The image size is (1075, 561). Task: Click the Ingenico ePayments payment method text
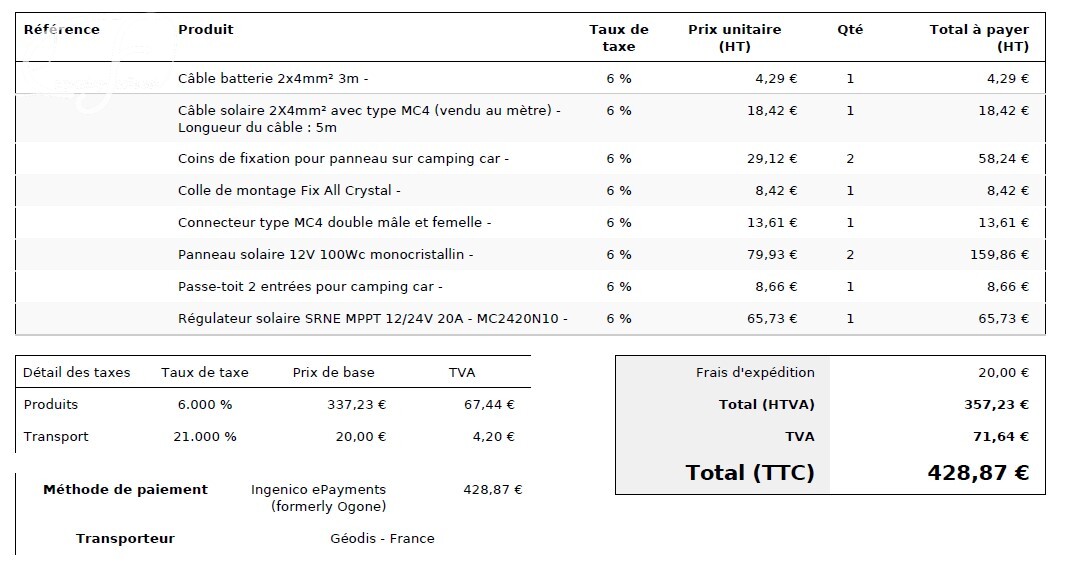[x=318, y=497]
